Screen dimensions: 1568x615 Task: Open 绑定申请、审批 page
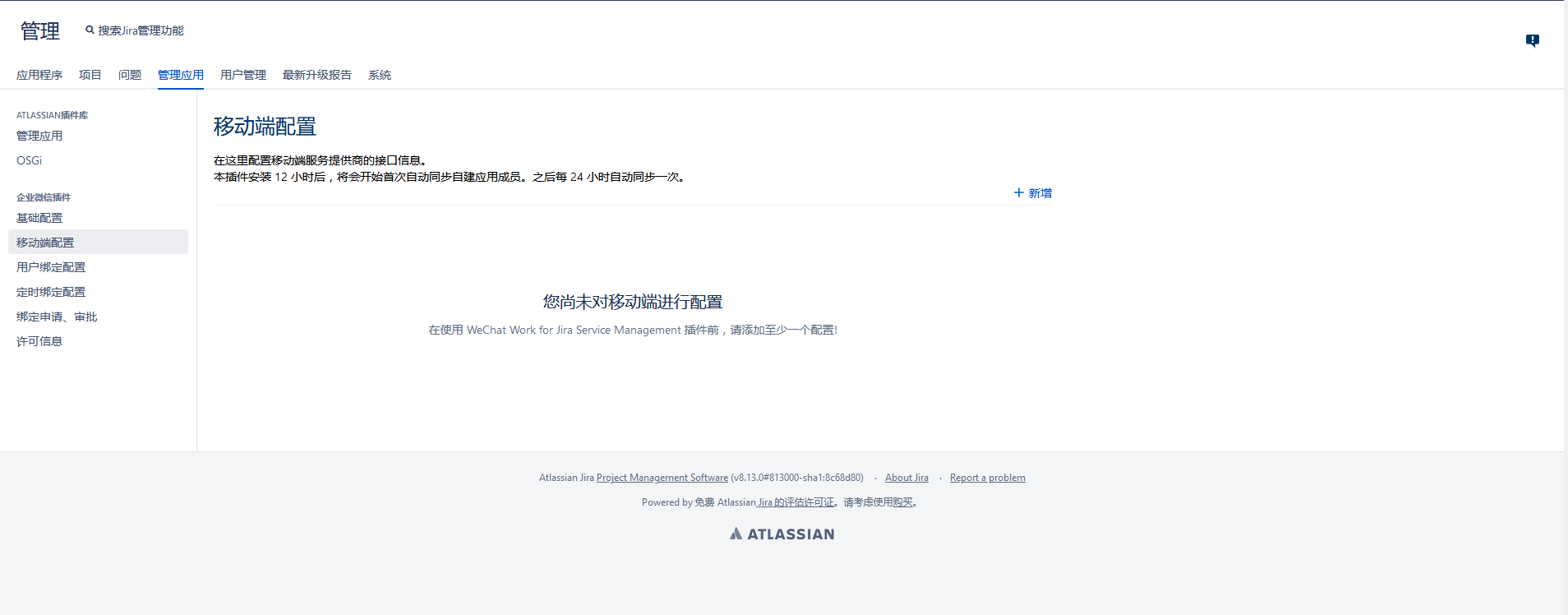[x=57, y=317]
